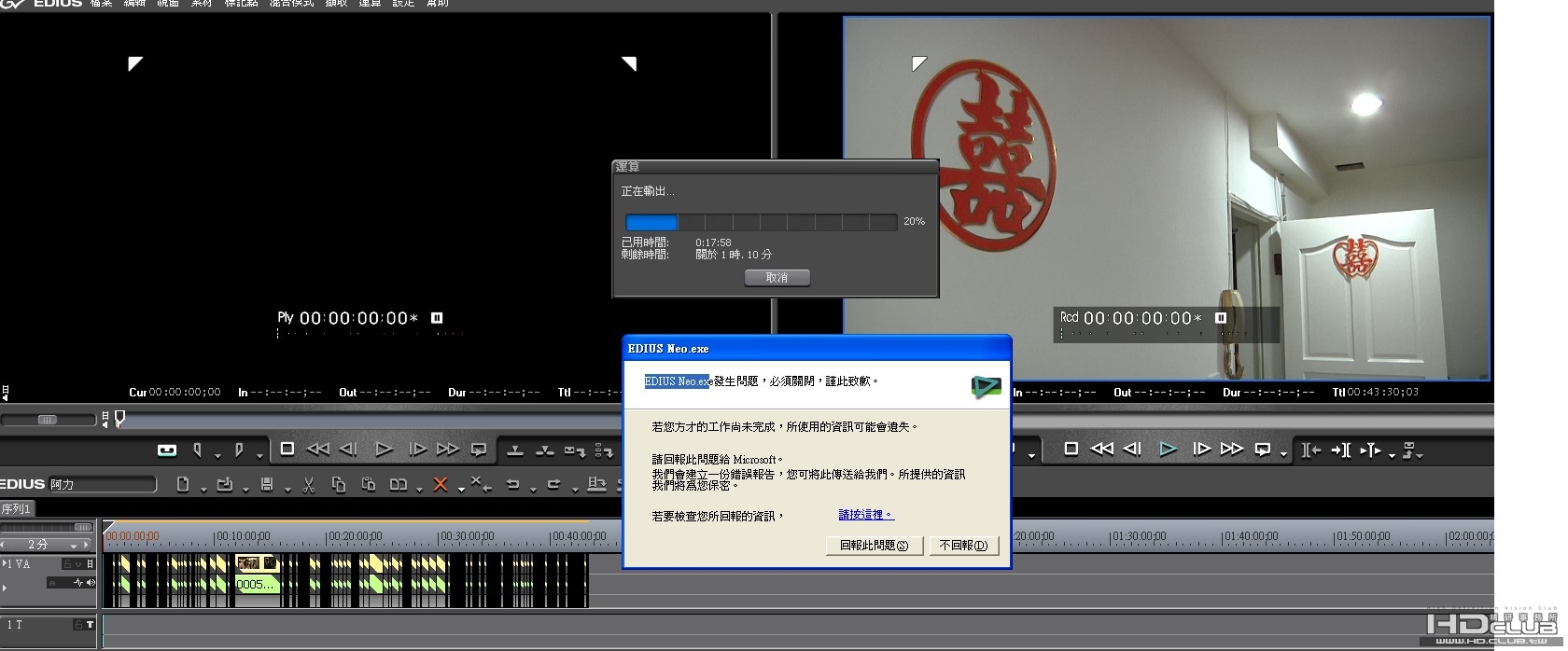
Task: Click the project name field showing 阿力
Action: [x=102, y=484]
